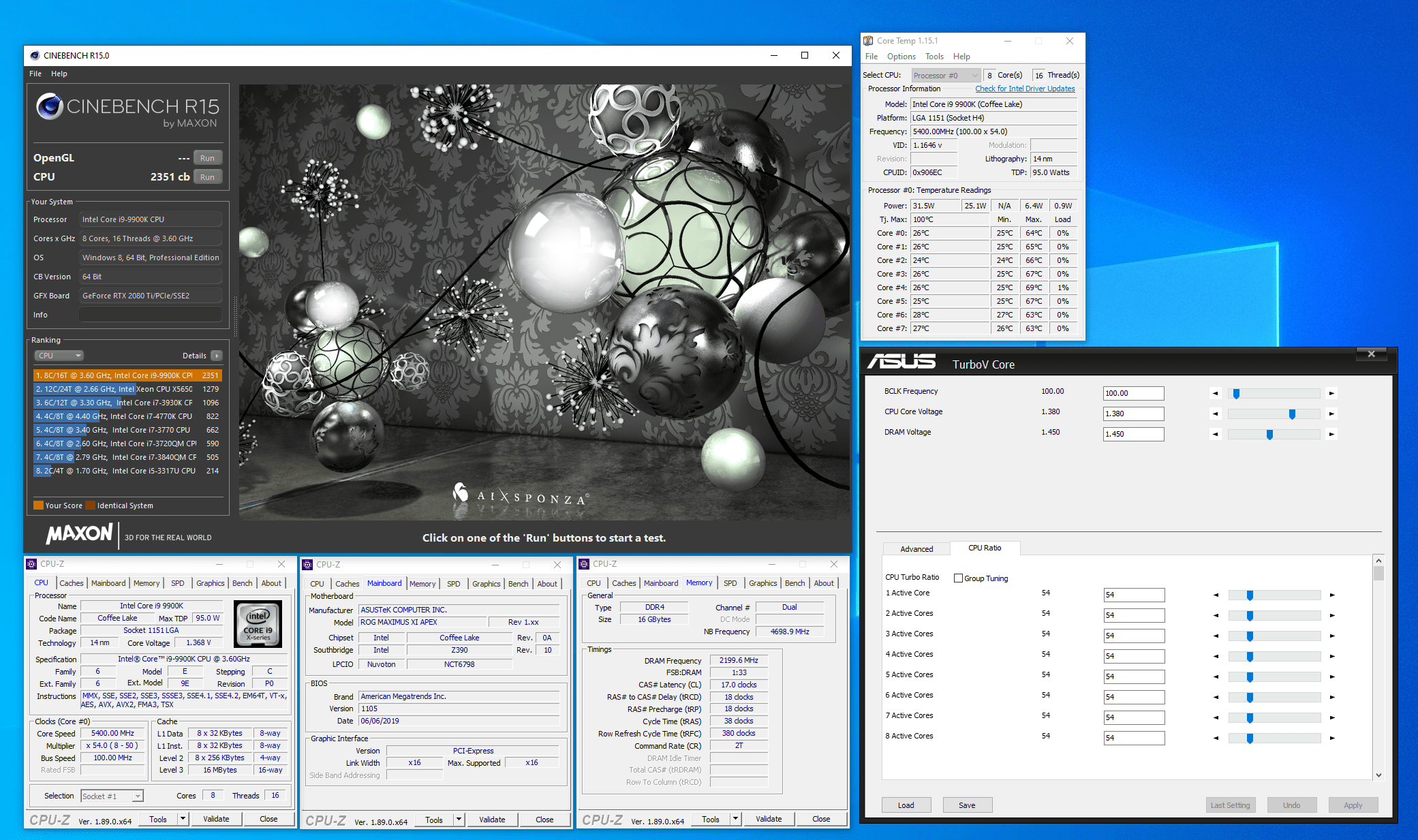Close the CPU-Z CPU window via Close button
This screenshot has height=840, width=1418.
pos(268,820)
